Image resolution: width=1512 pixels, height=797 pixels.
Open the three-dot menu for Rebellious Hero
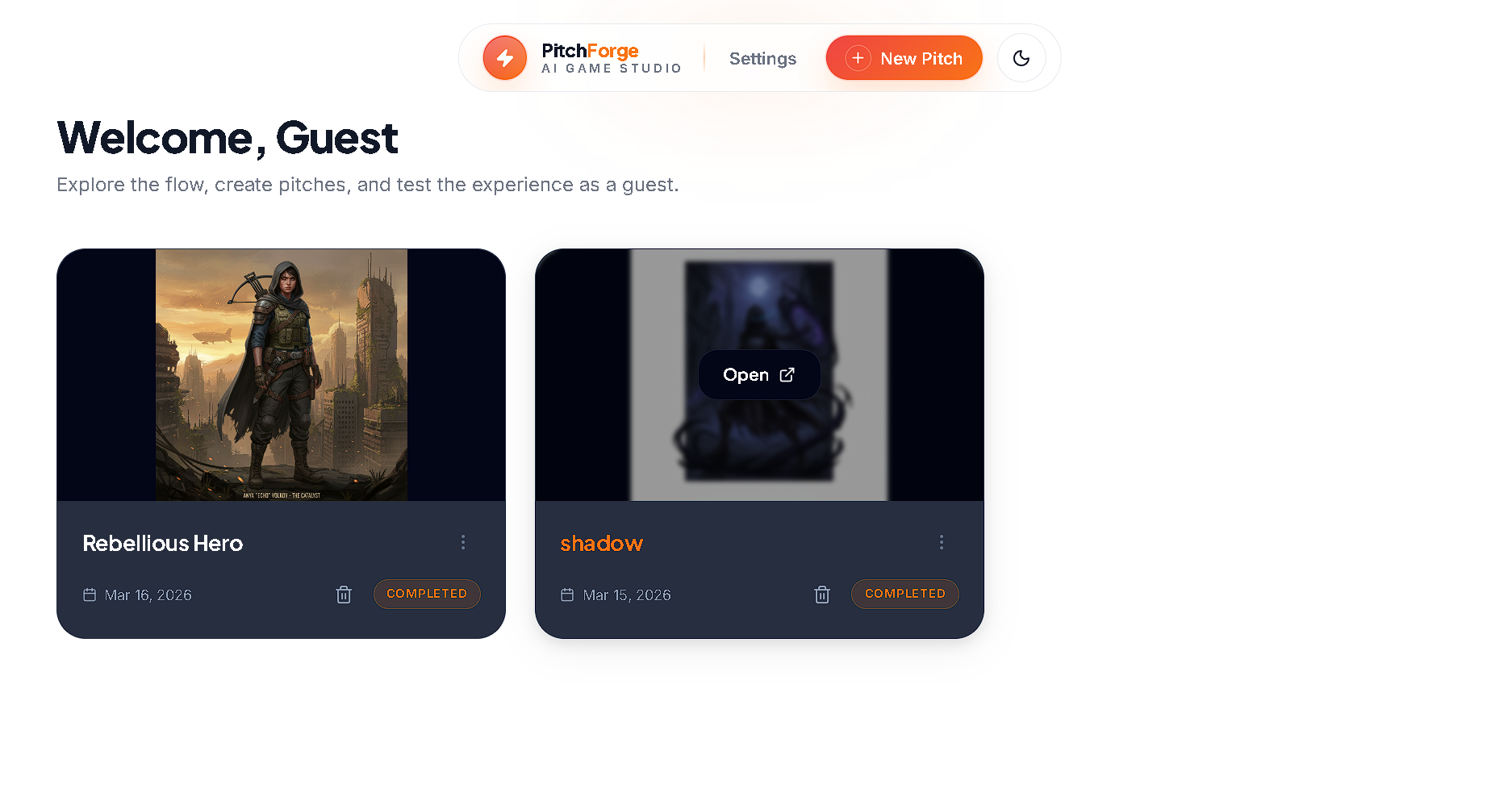coord(463,542)
